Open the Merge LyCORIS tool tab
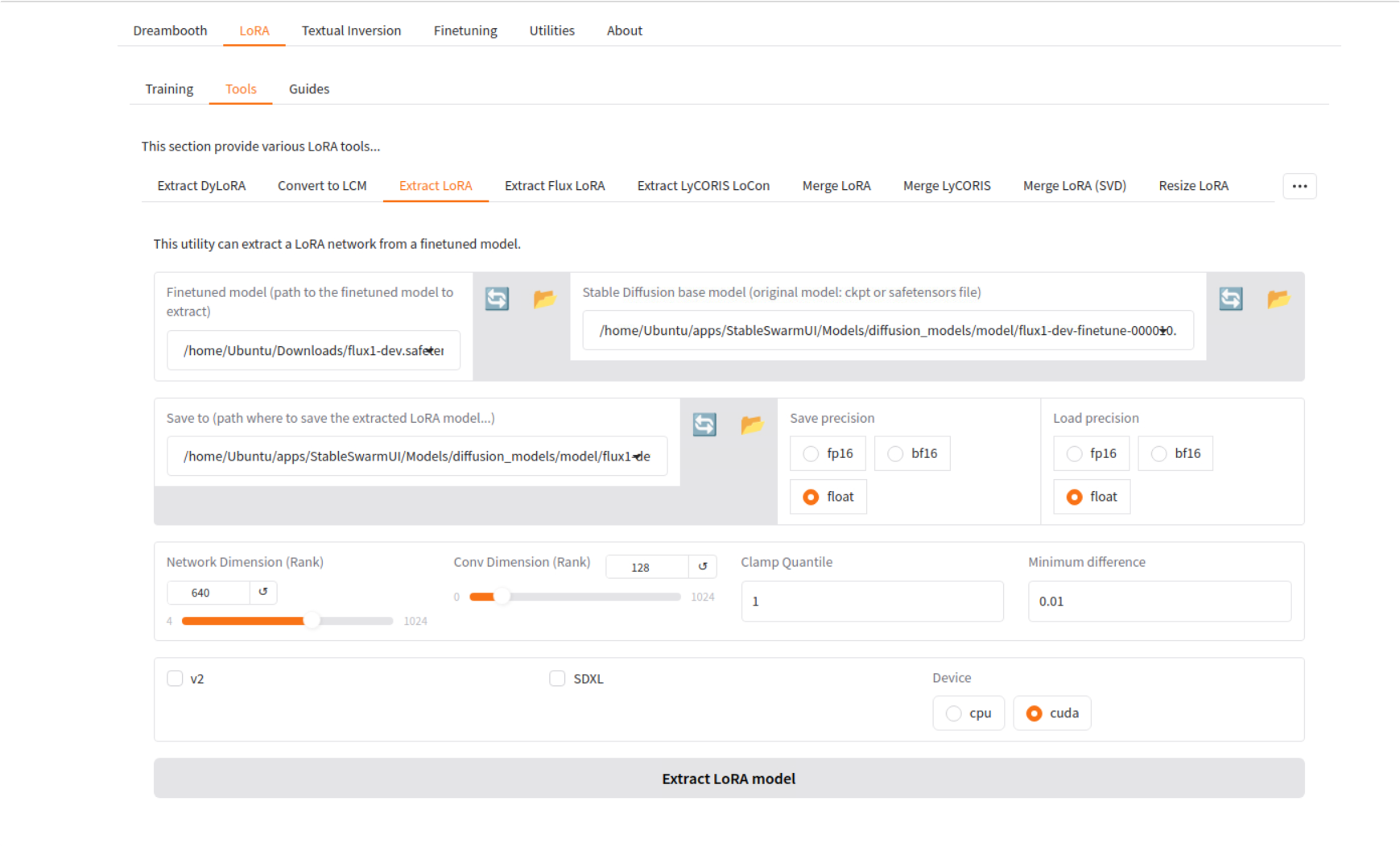The height and width of the screenshot is (847, 1400). (947, 186)
